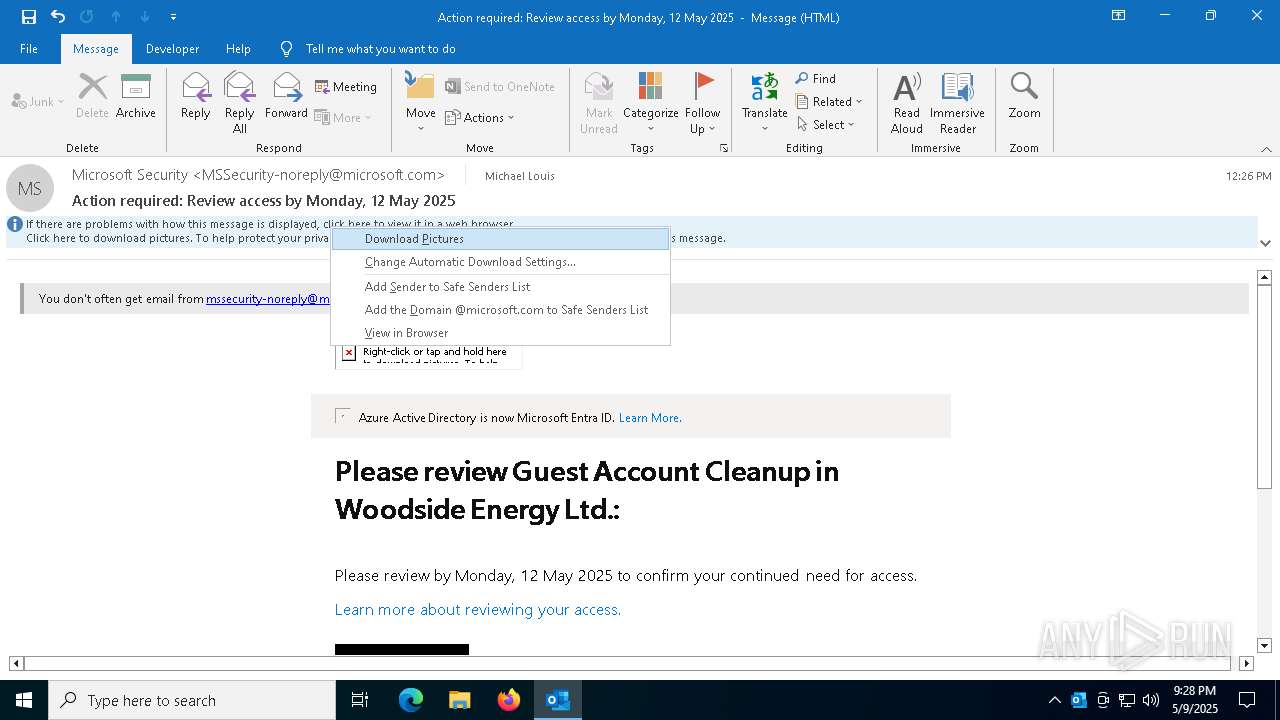Click the MS sender avatar
Image resolution: width=1280 pixels, height=720 pixels.
pyautogui.click(x=30, y=189)
